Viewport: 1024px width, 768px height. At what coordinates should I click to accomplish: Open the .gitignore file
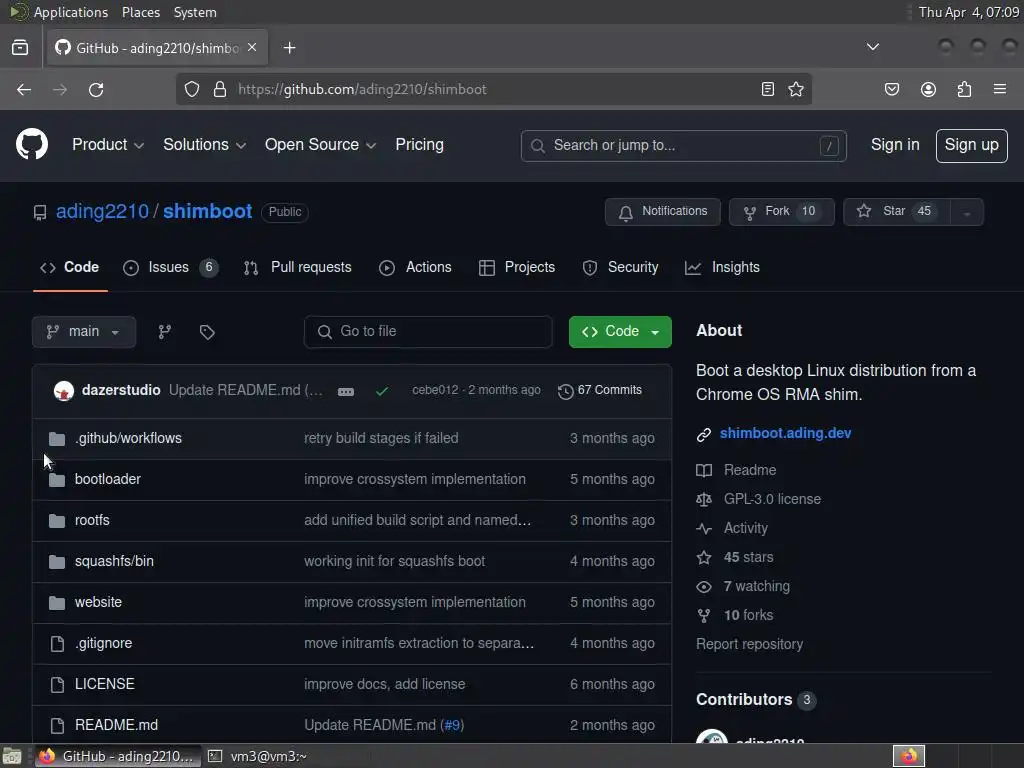tap(103, 644)
